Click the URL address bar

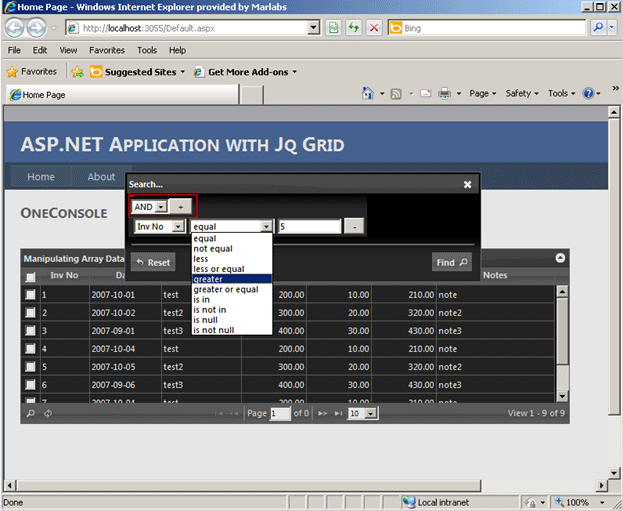(x=187, y=28)
